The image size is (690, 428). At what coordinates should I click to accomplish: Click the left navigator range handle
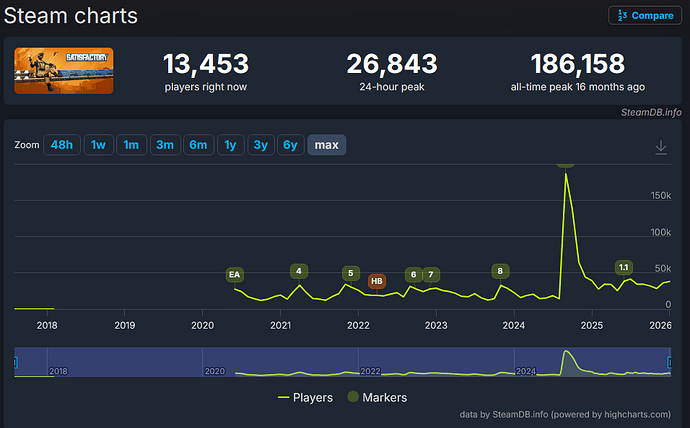pyautogui.click(x=15, y=361)
